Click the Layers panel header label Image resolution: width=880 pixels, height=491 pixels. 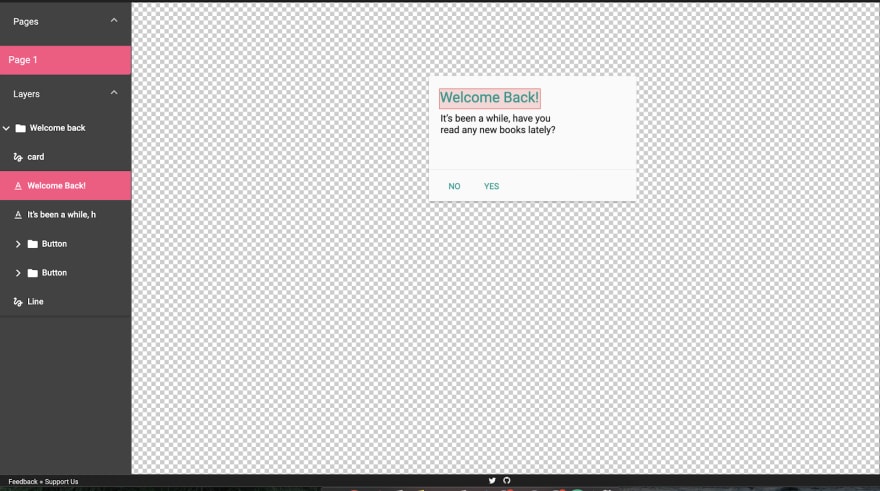(26, 94)
